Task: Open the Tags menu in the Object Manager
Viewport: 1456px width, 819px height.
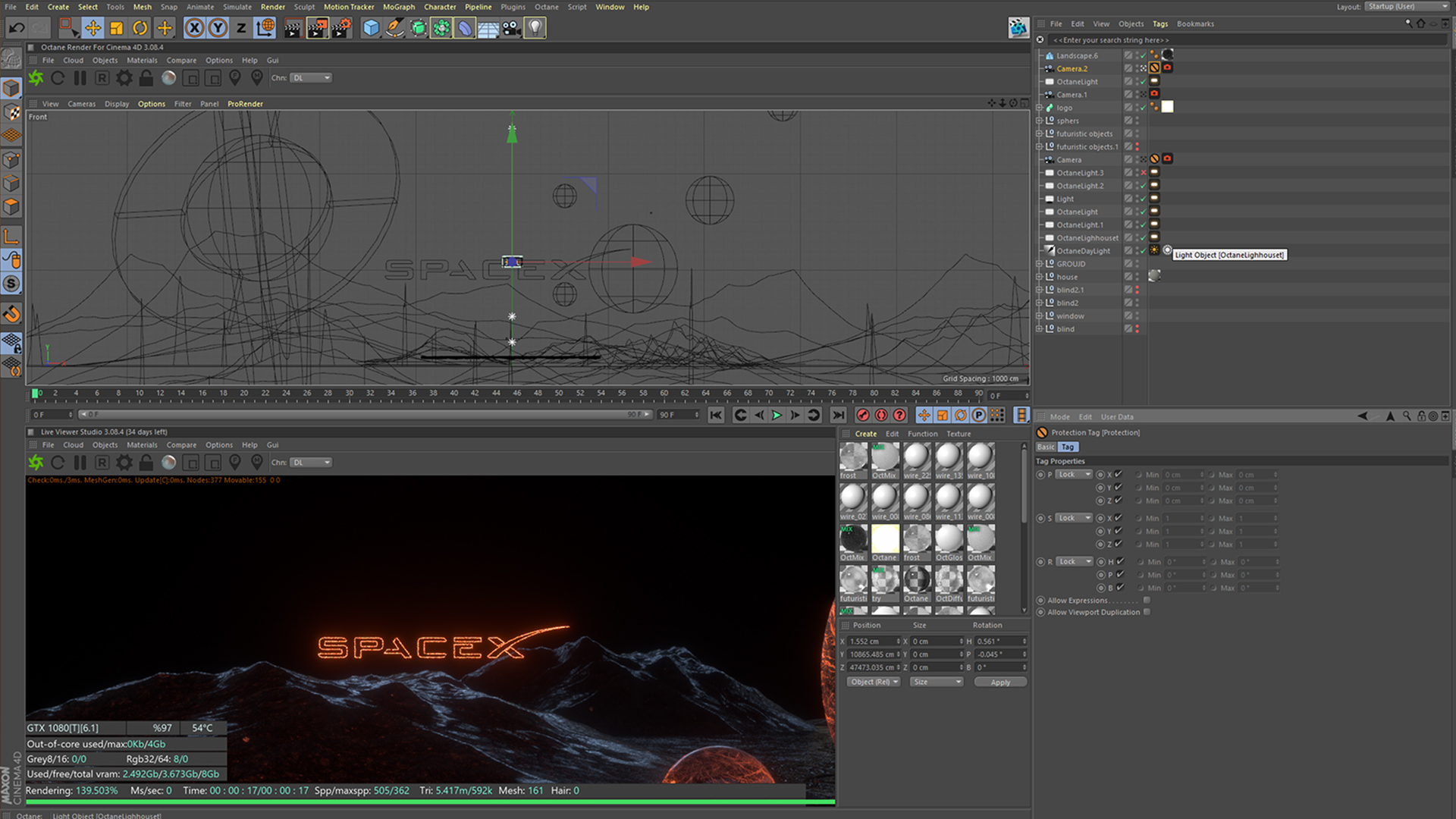Action: (x=1160, y=24)
